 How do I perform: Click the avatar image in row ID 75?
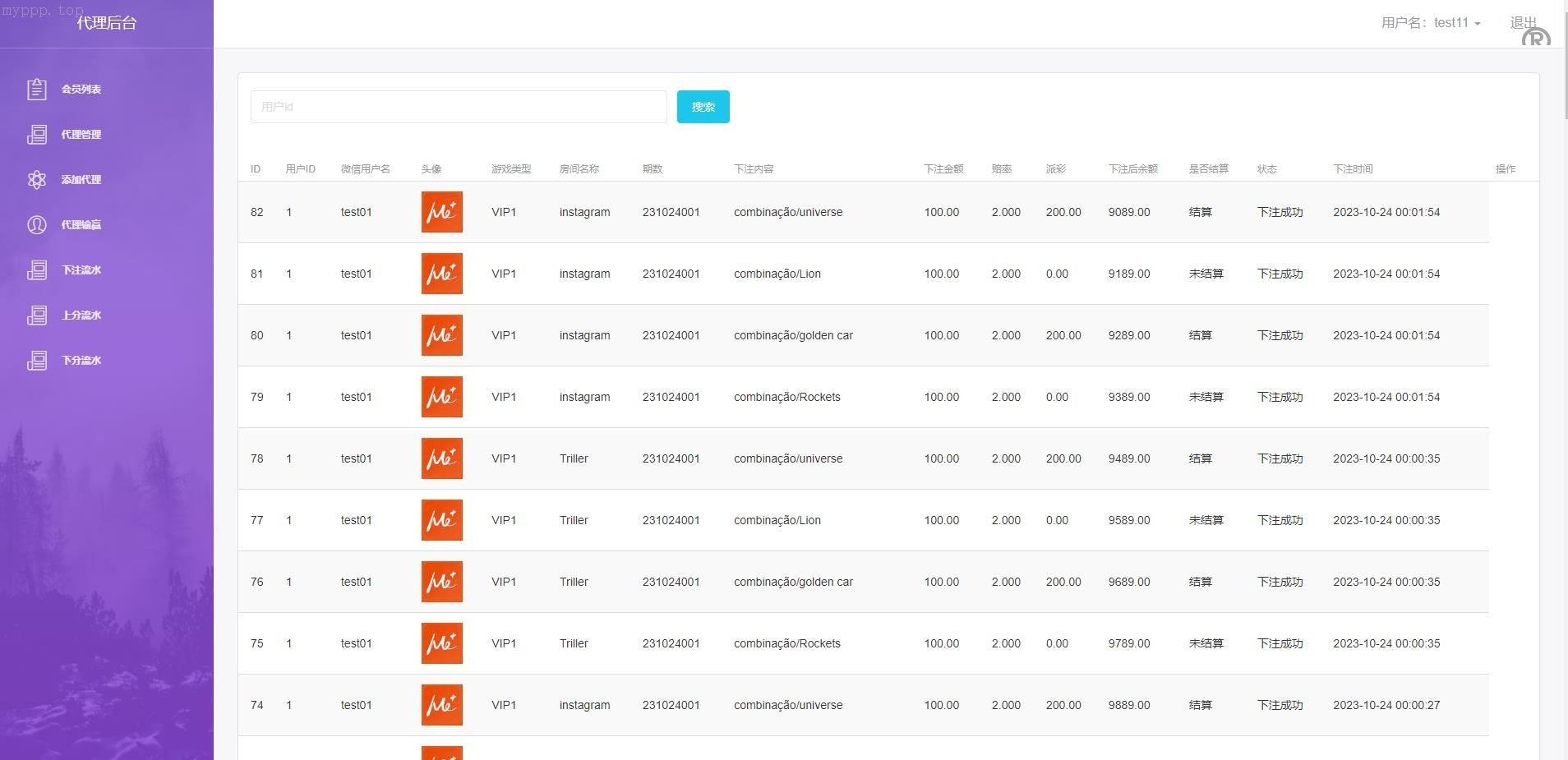[x=441, y=643]
